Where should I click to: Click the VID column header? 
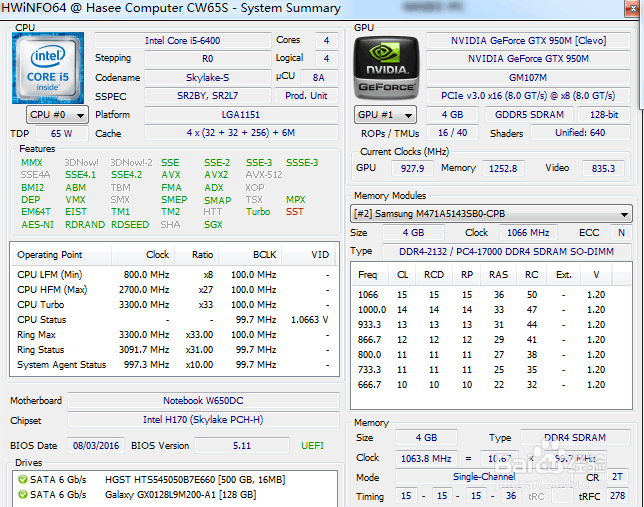coord(308,255)
